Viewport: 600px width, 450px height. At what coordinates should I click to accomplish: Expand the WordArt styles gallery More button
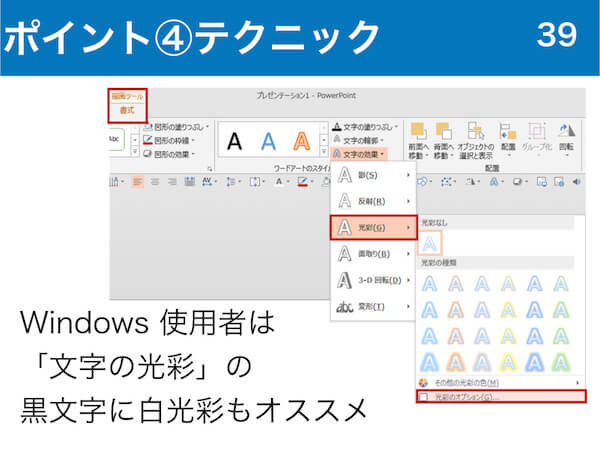click(x=324, y=152)
